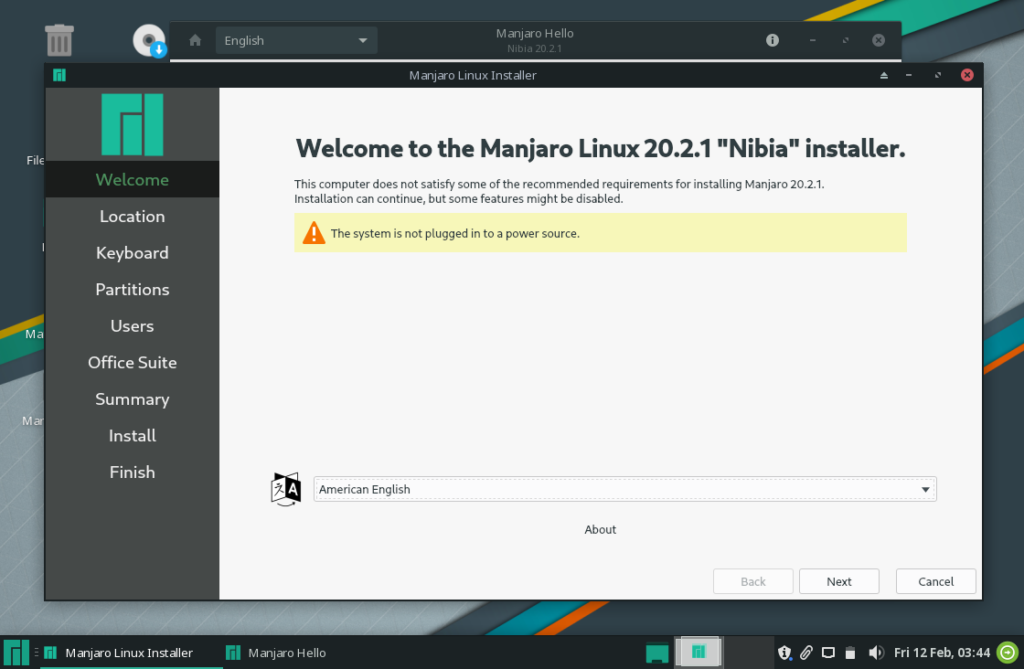Close the Manjaro Linux Installer window
The height and width of the screenshot is (669, 1024).
[967, 75]
